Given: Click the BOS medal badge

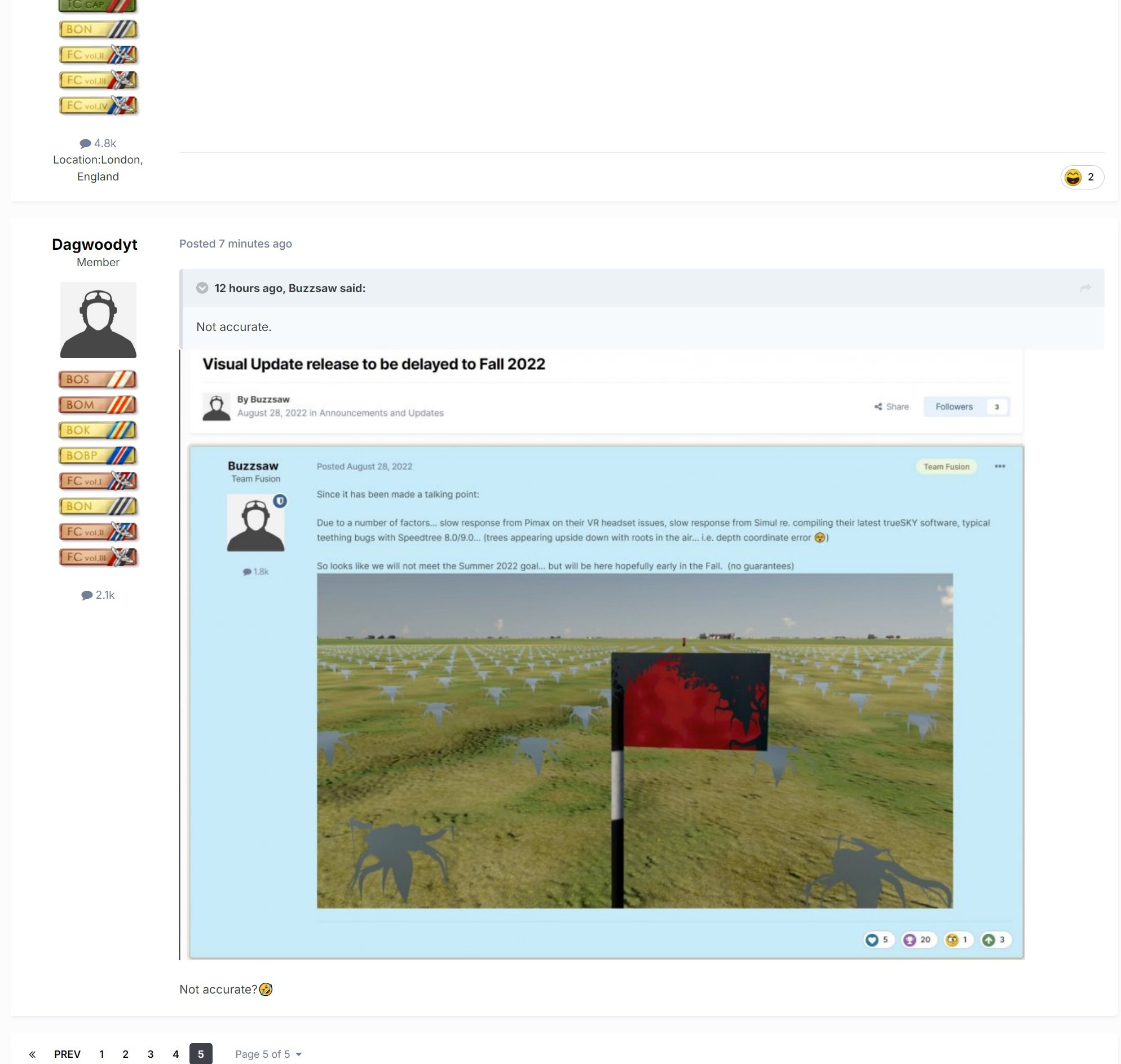Looking at the screenshot, I should click(98, 379).
